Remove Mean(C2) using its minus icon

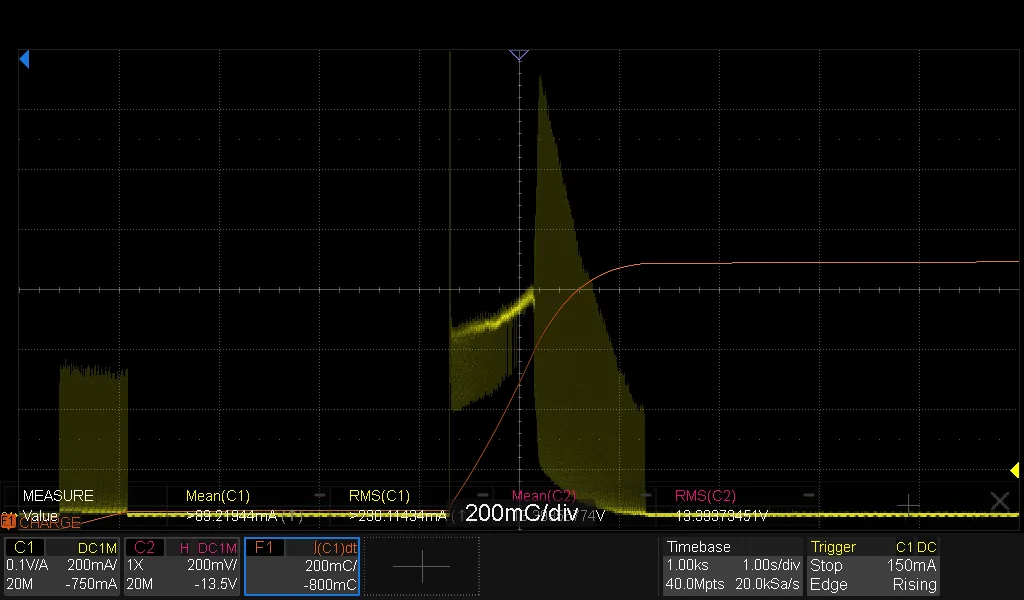pos(646,496)
